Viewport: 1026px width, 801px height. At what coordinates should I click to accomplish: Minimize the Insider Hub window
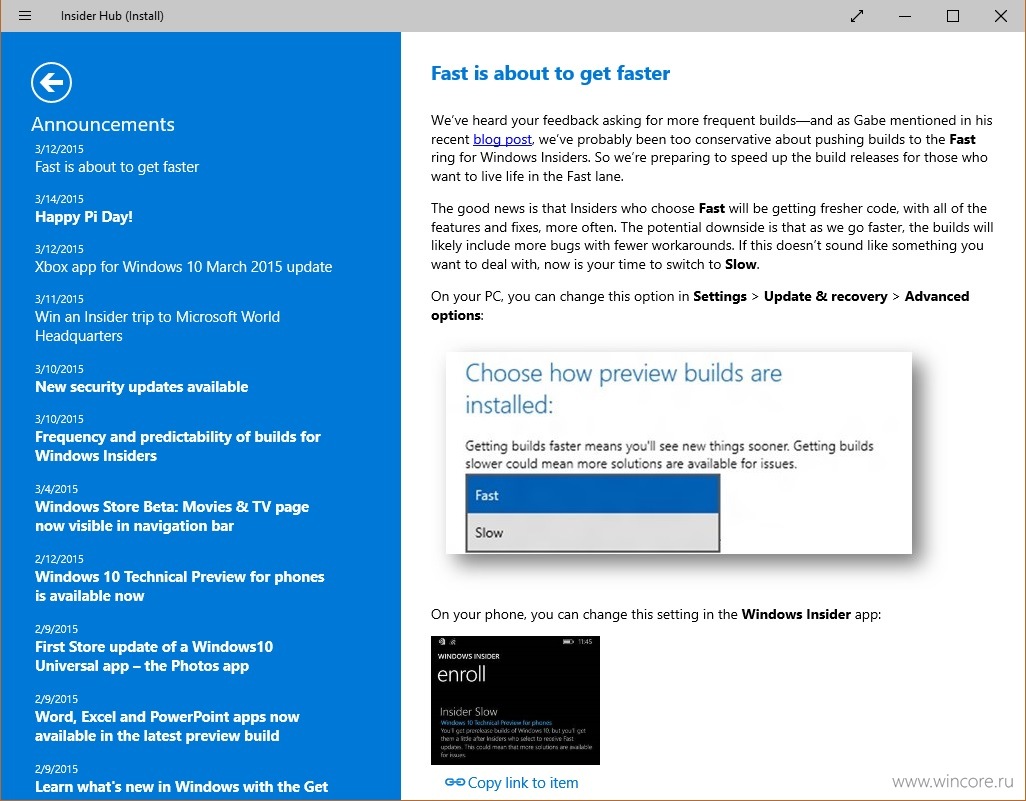(905, 16)
